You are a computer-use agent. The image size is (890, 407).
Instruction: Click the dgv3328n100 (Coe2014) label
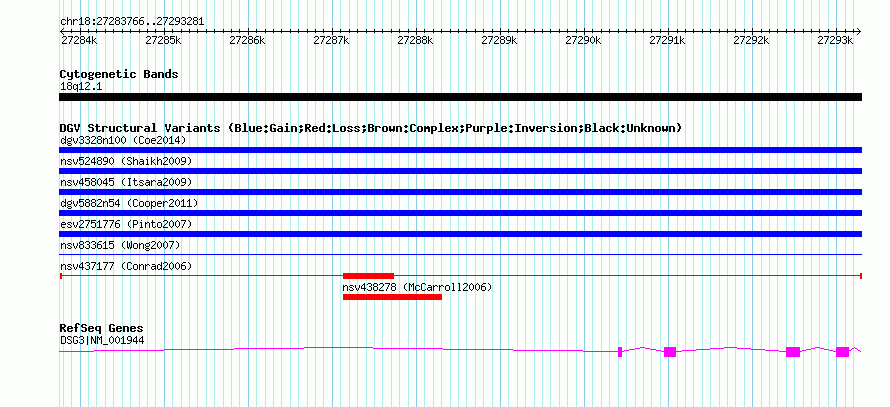tap(123, 140)
